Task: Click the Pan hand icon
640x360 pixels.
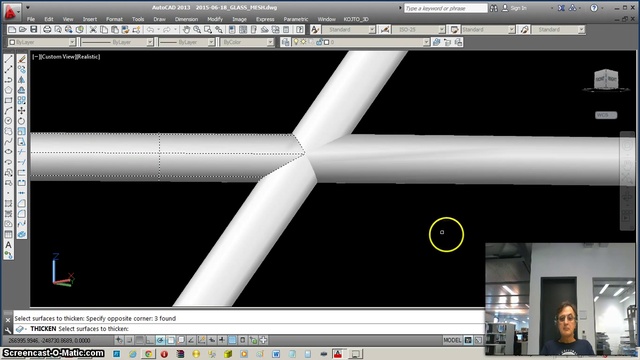Action: tap(187, 29)
